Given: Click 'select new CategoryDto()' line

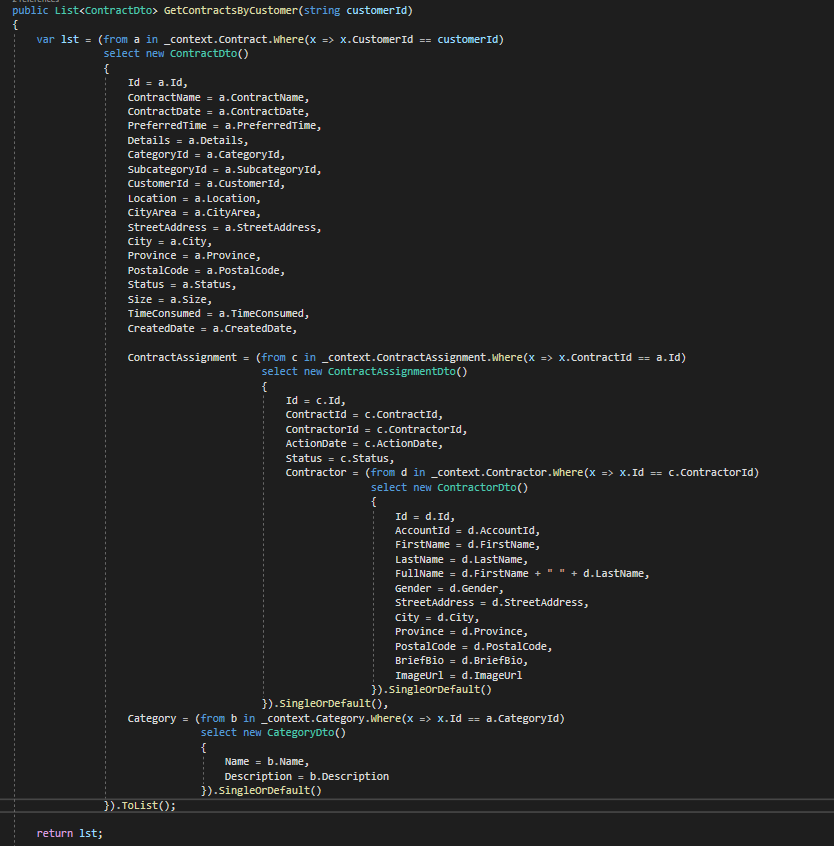Looking at the screenshot, I should click(x=274, y=733).
